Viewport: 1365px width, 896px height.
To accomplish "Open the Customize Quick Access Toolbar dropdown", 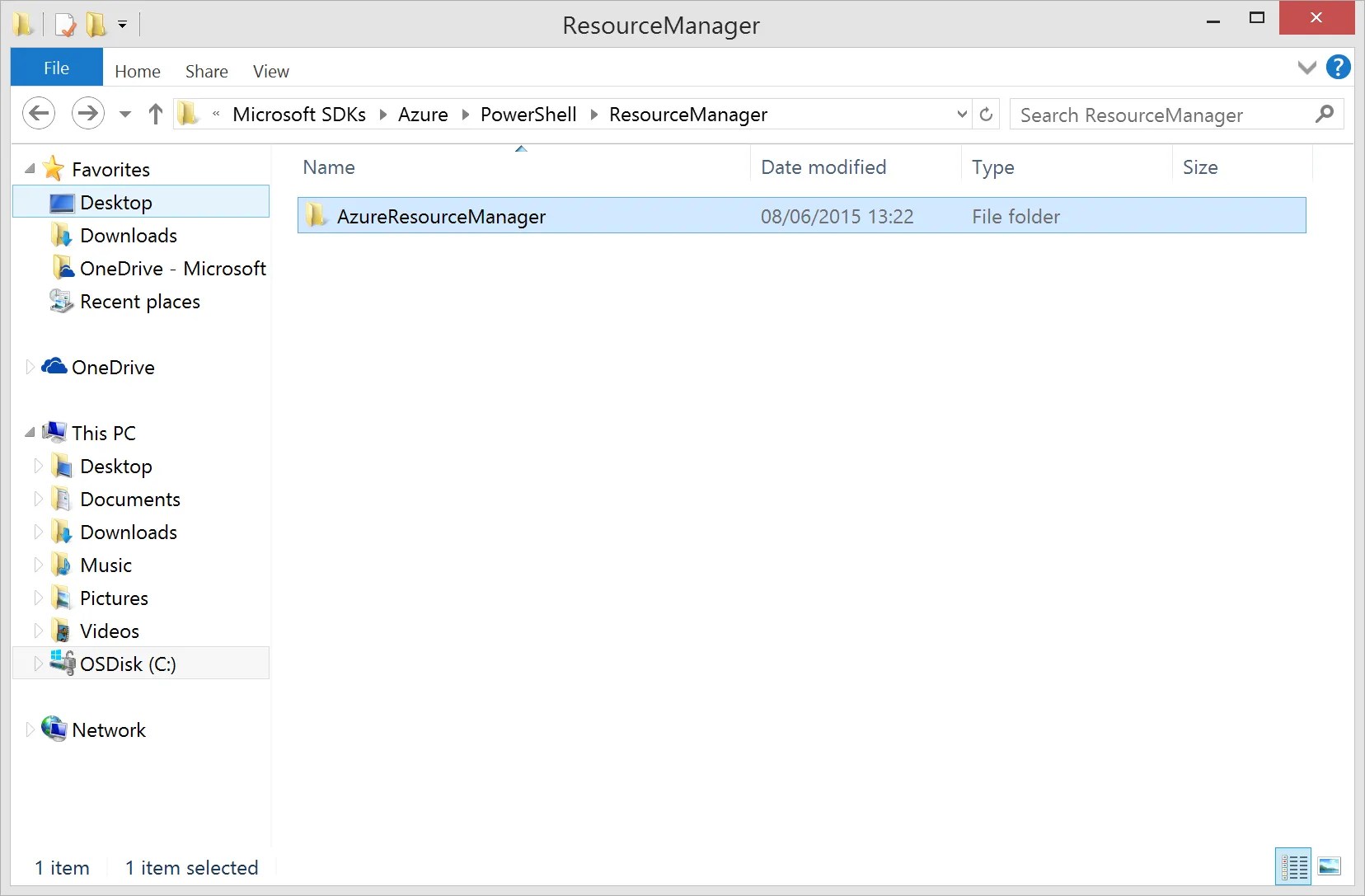I will coord(122,25).
